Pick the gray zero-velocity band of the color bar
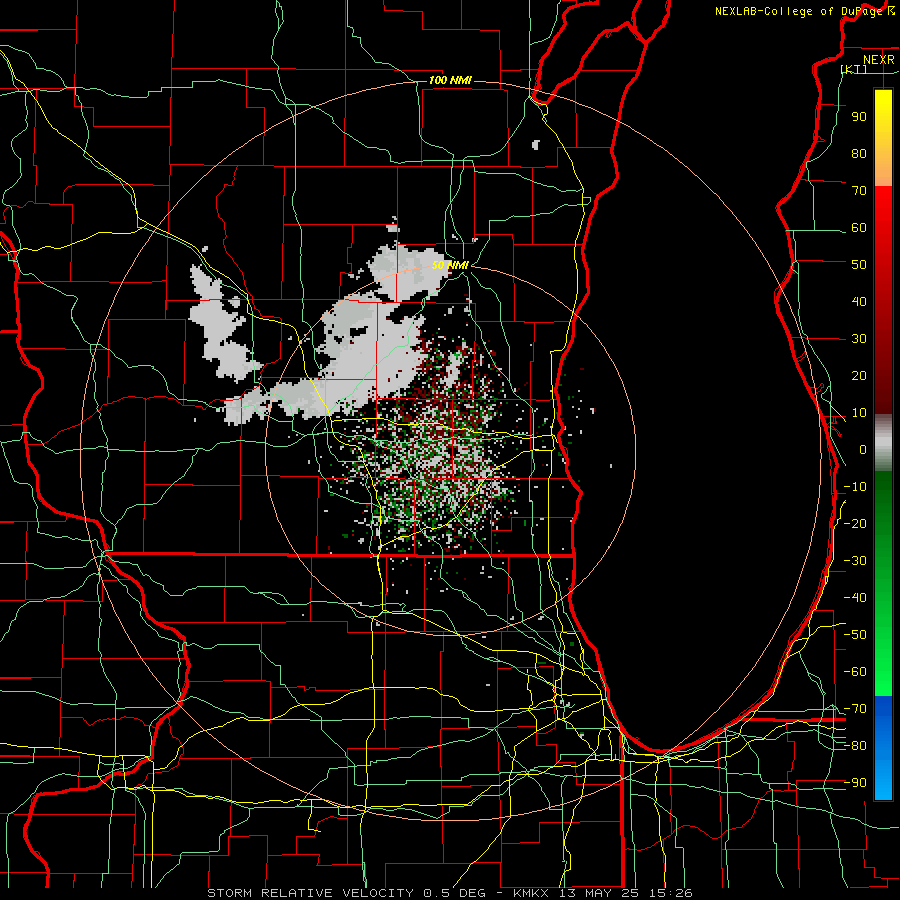This screenshot has width=900, height=900. point(883,443)
